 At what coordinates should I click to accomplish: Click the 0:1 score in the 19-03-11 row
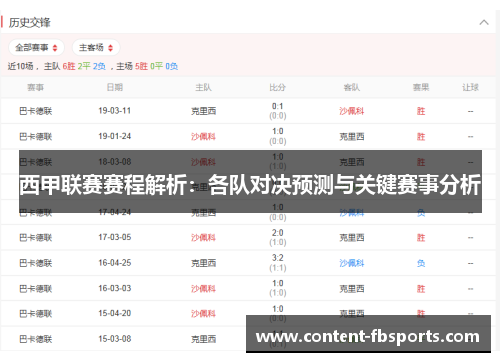[x=278, y=106]
